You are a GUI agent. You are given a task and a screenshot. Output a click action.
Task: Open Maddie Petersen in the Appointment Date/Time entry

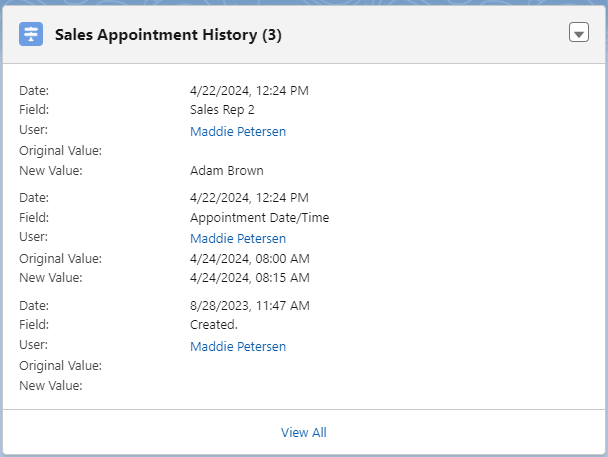(238, 238)
